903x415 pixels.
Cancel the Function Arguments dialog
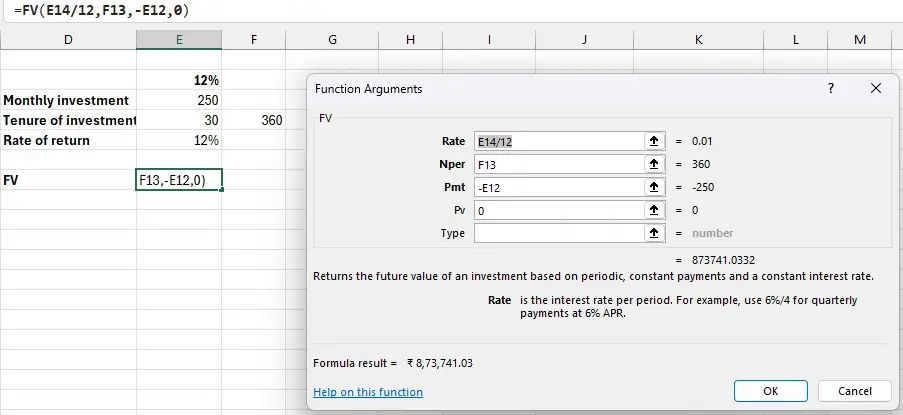click(854, 391)
